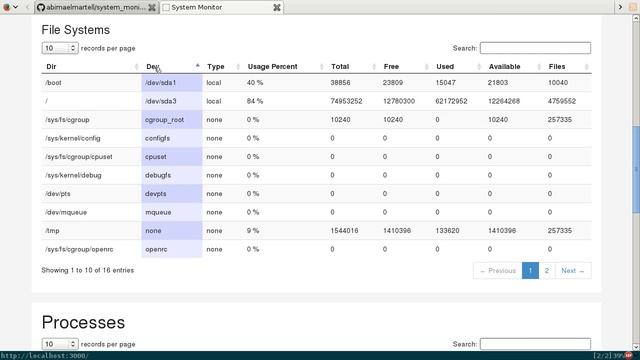This screenshot has height=360, width=640.
Task: Click the cpuset device cell
Action: pyautogui.click(x=172, y=157)
